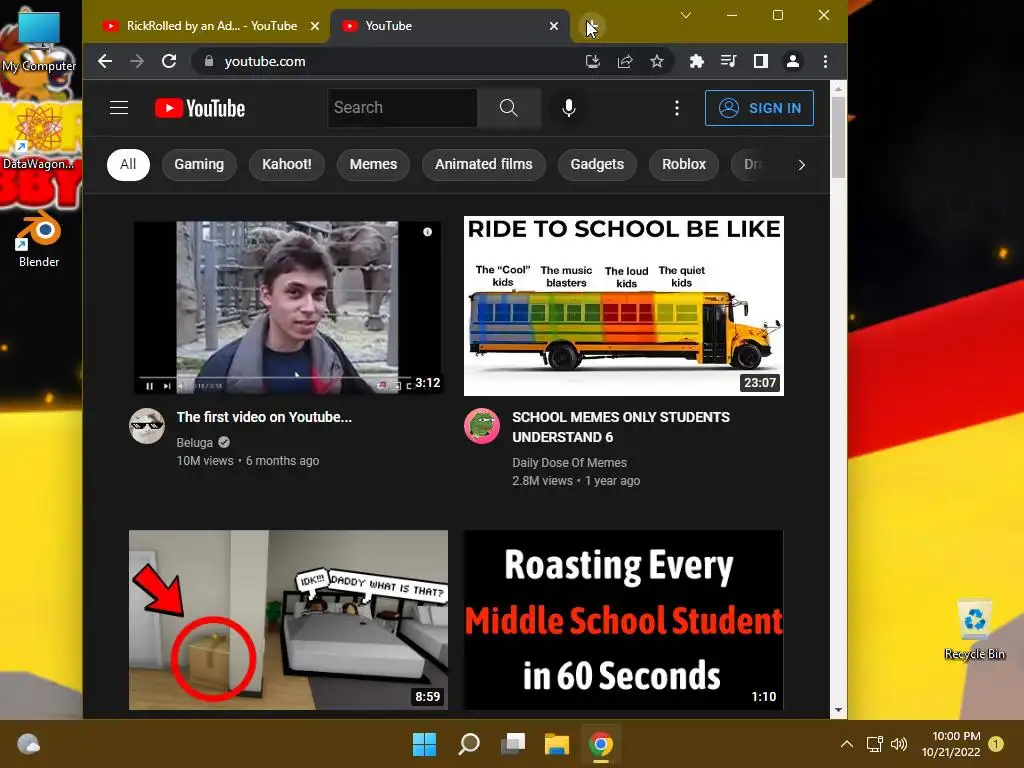Click the Beluga channel avatar
Image resolution: width=1024 pixels, height=768 pixels.
[x=147, y=426]
